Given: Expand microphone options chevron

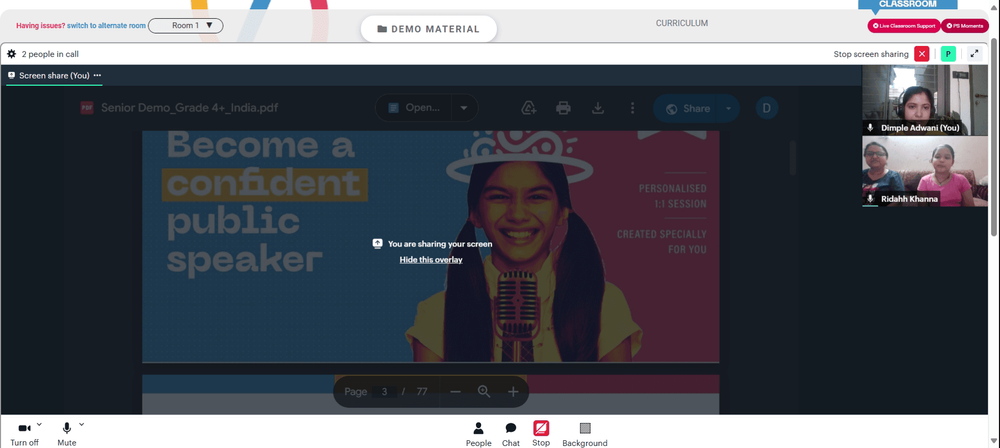Looking at the screenshot, I should pyautogui.click(x=81, y=424).
